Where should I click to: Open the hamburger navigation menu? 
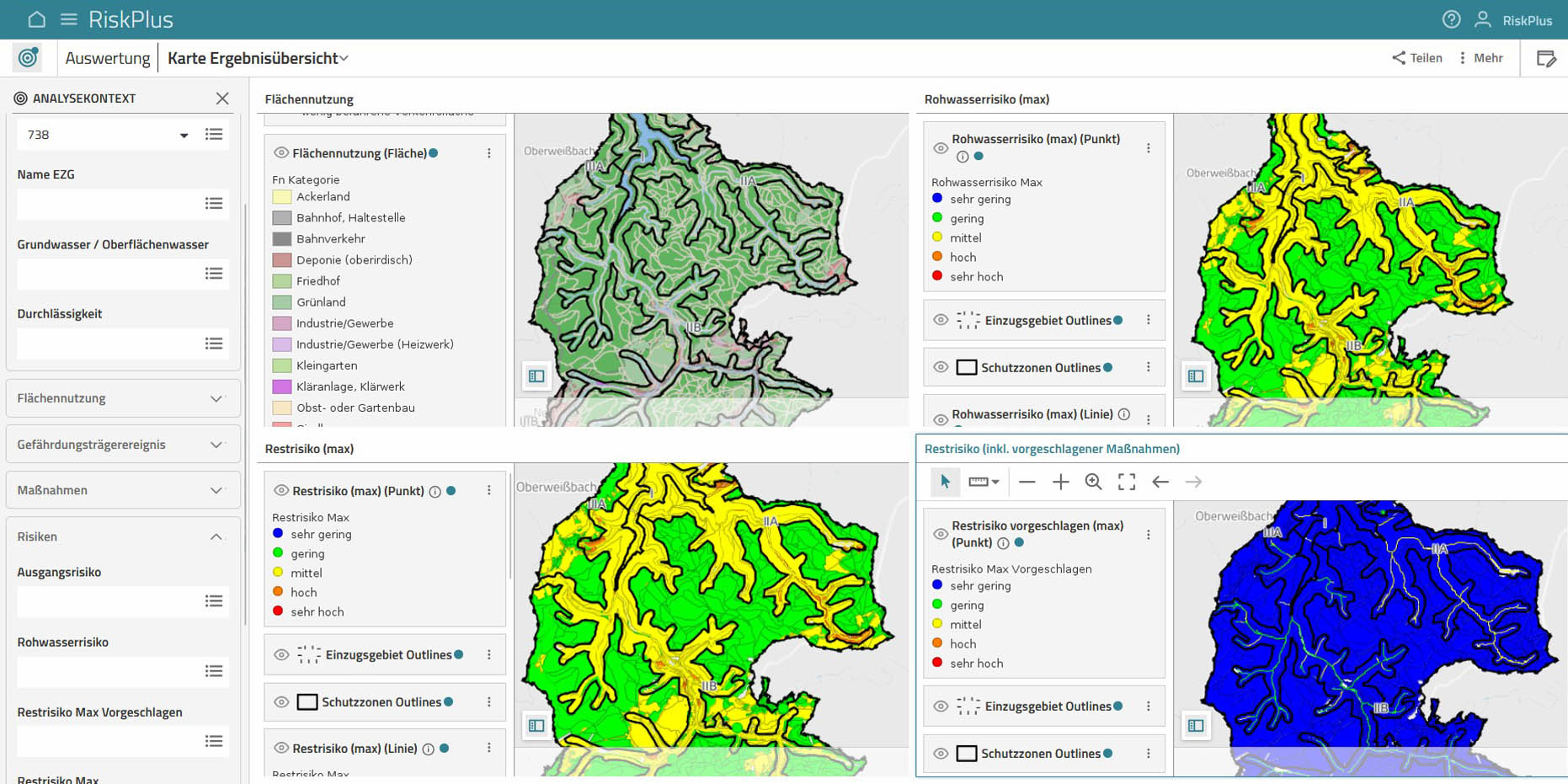(69, 19)
